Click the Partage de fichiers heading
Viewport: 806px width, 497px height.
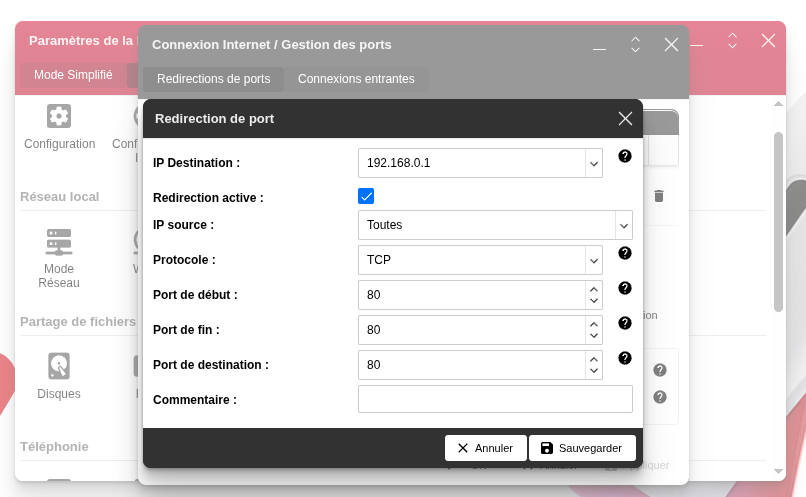pyautogui.click(x=78, y=322)
